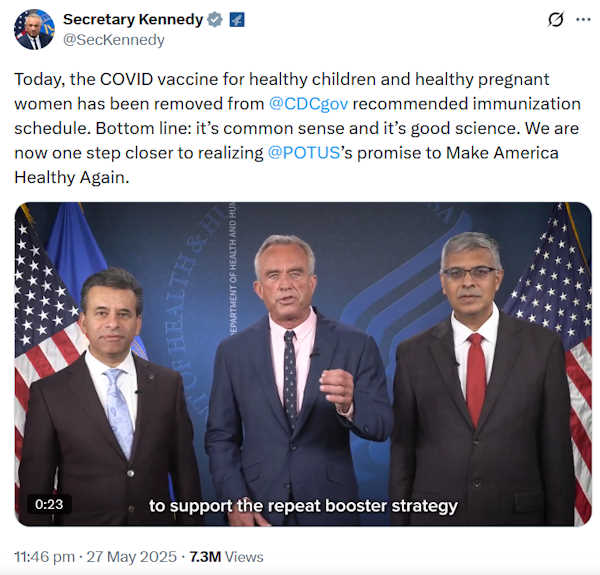Click the Grok icon on the post
This screenshot has width=600, height=575.
[556, 20]
